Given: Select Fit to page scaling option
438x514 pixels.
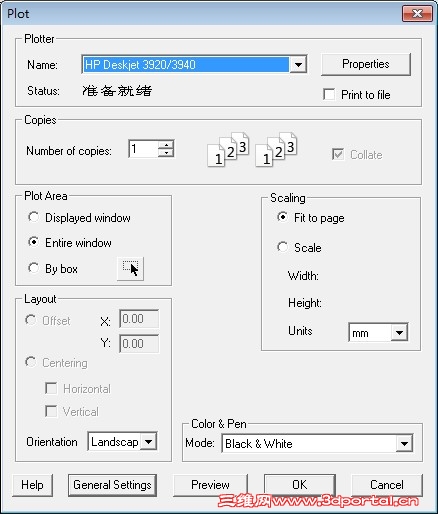Looking at the screenshot, I should tap(282, 217).
